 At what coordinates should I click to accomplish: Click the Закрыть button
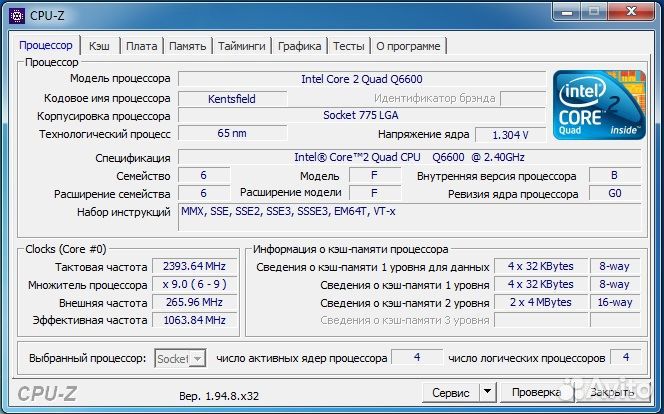pyautogui.click(x=612, y=393)
